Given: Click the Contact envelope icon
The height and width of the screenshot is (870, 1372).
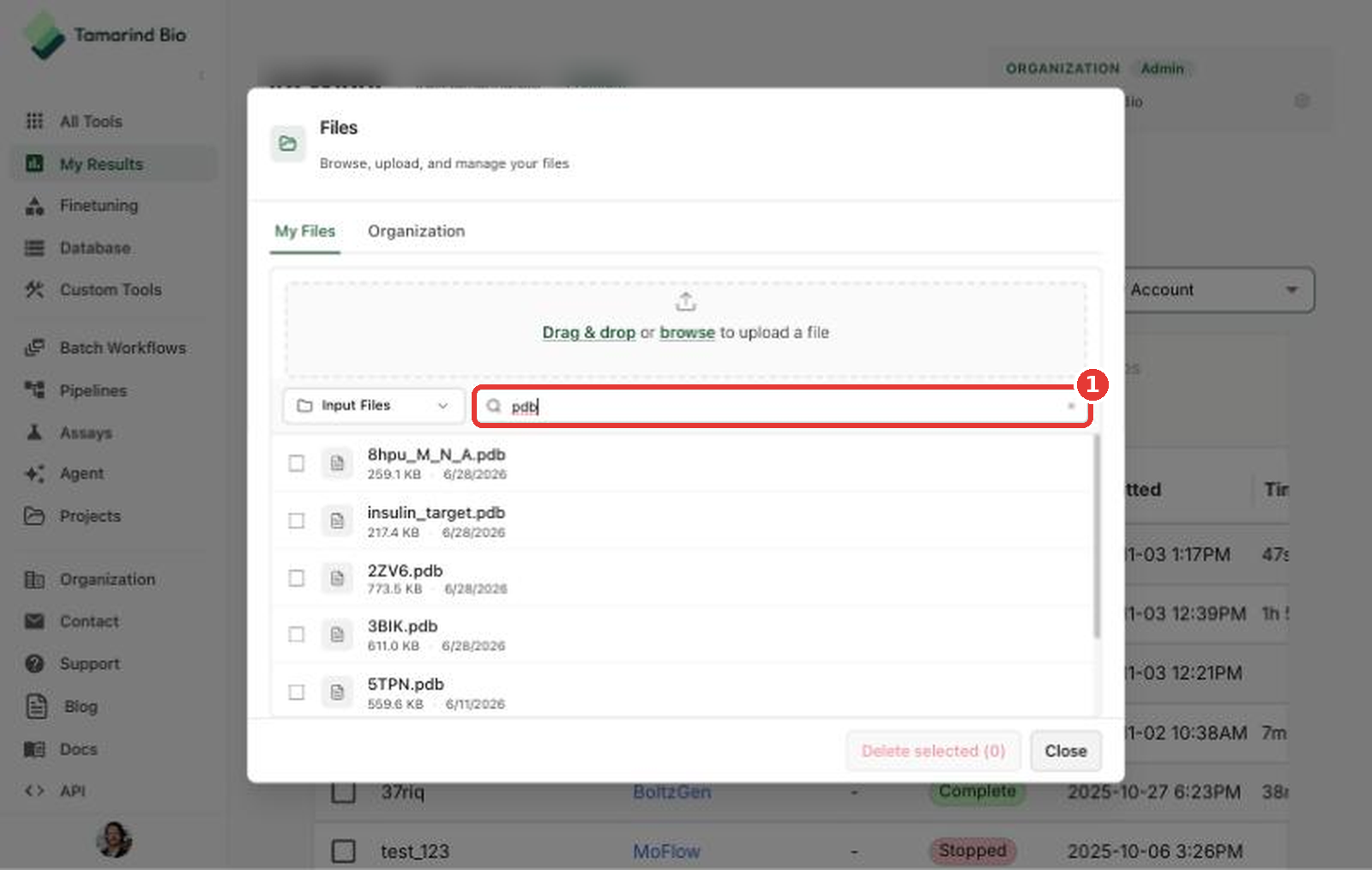Looking at the screenshot, I should [x=34, y=621].
